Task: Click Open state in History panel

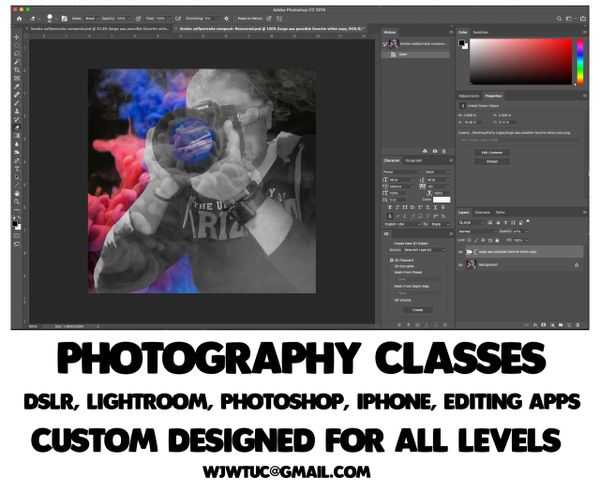Action: [x=416, y=54]
